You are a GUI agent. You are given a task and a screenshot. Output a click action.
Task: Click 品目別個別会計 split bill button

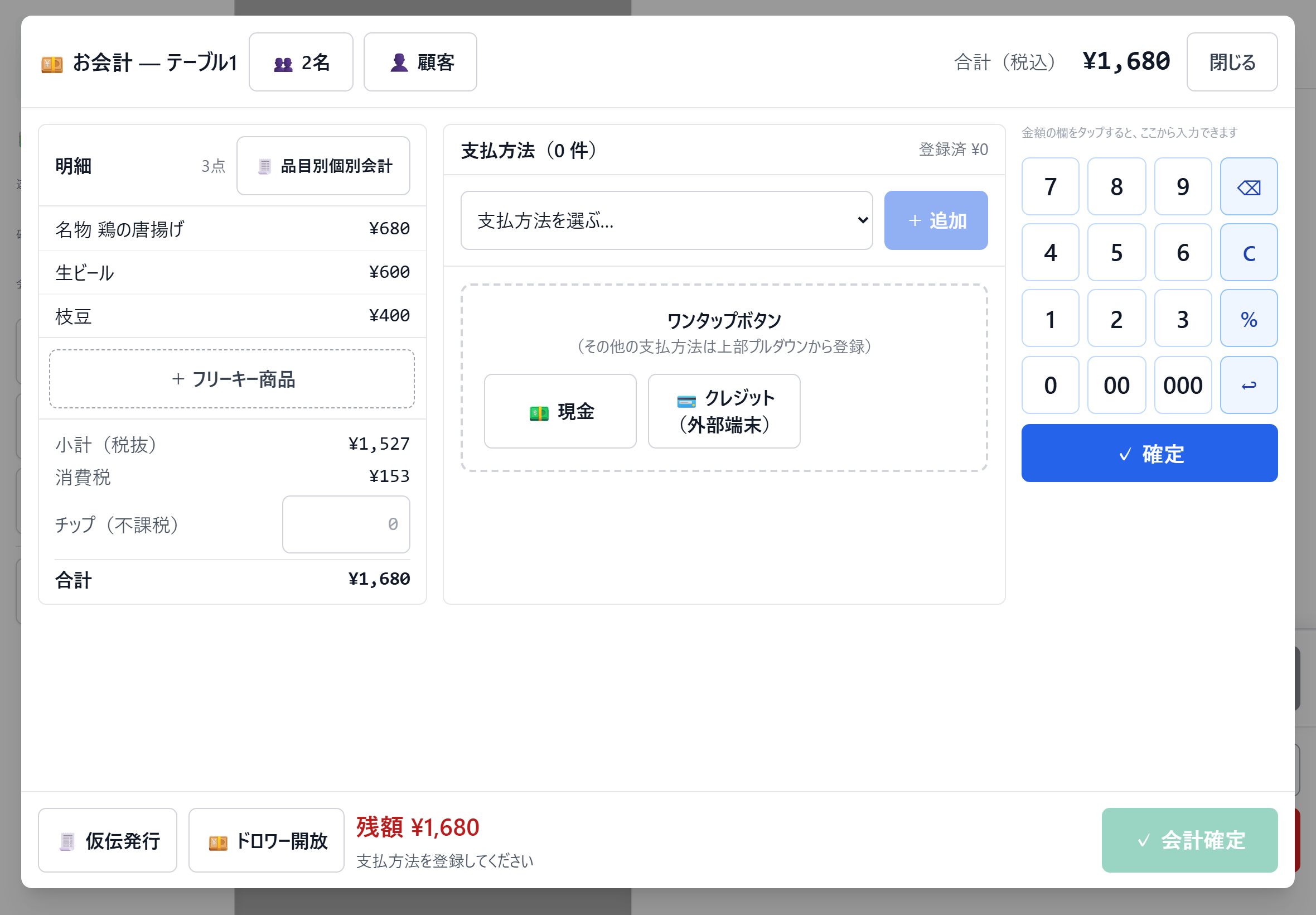click(x=323, y=166)
